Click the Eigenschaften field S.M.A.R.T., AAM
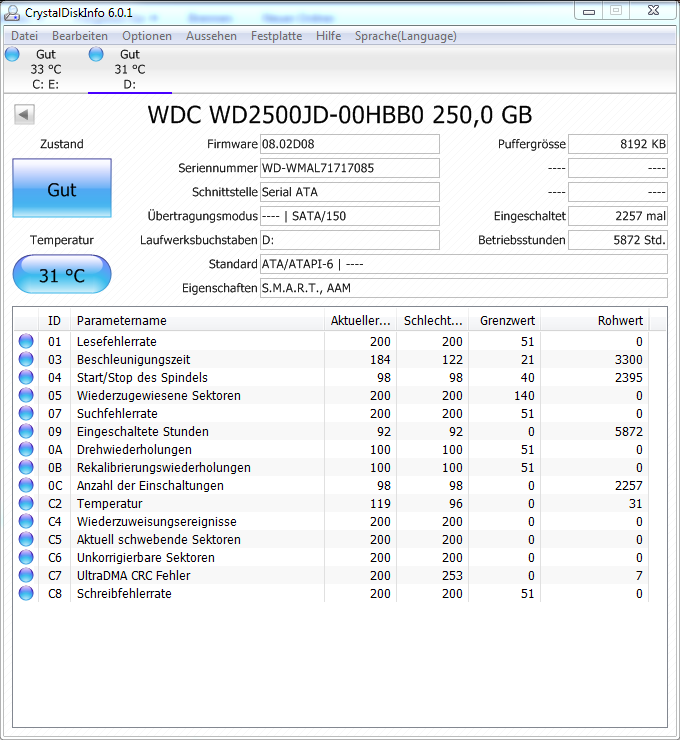 (x=464, y=288)
